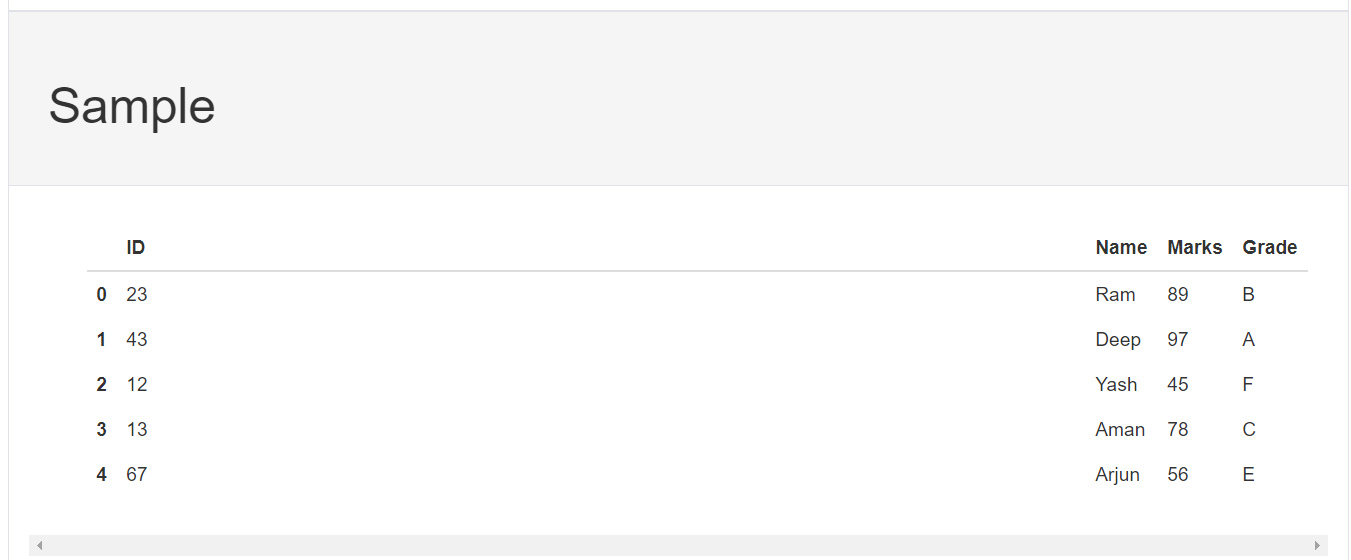This screenshot has width=1351, height=560.
Task: Click the name cell Aman
Action: 1120,430
